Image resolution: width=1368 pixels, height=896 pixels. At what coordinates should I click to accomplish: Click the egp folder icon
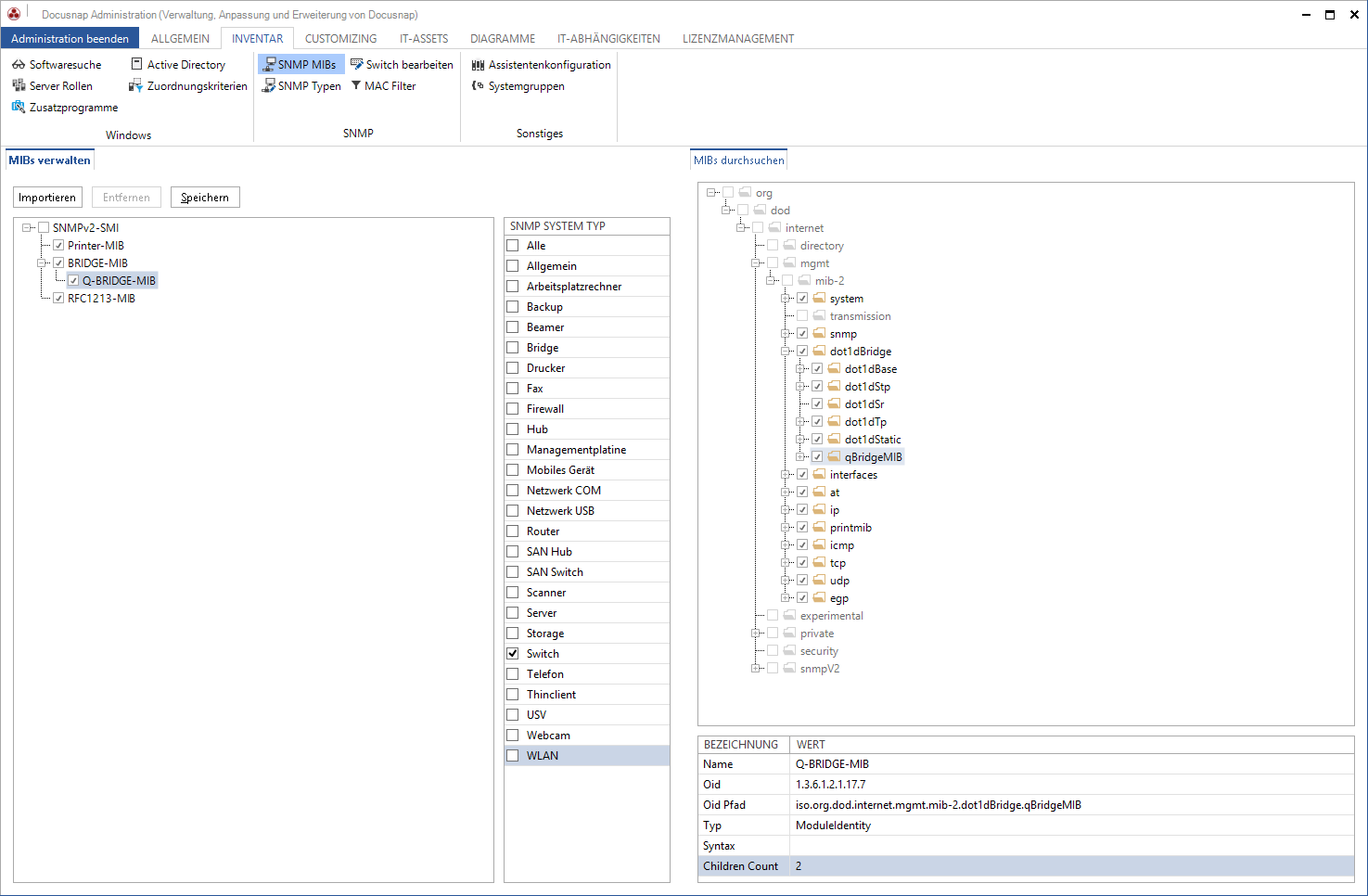(x=819, y=598)
